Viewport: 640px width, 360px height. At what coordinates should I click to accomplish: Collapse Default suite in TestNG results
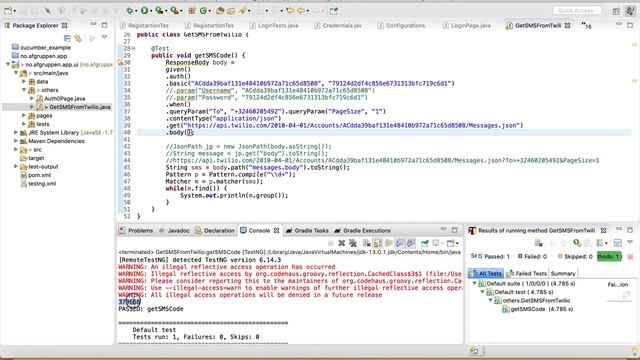point(475,283)
